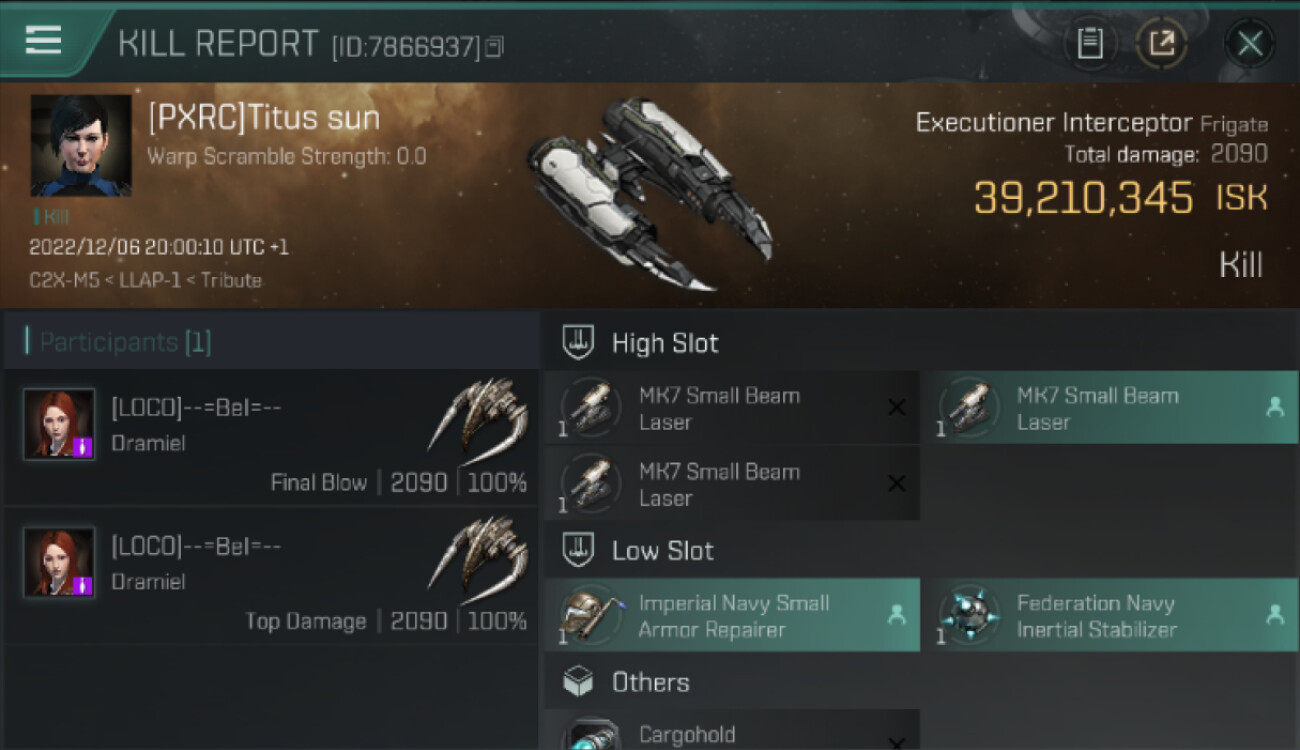View the Titus sun pilot portrait

click(81, 145)
